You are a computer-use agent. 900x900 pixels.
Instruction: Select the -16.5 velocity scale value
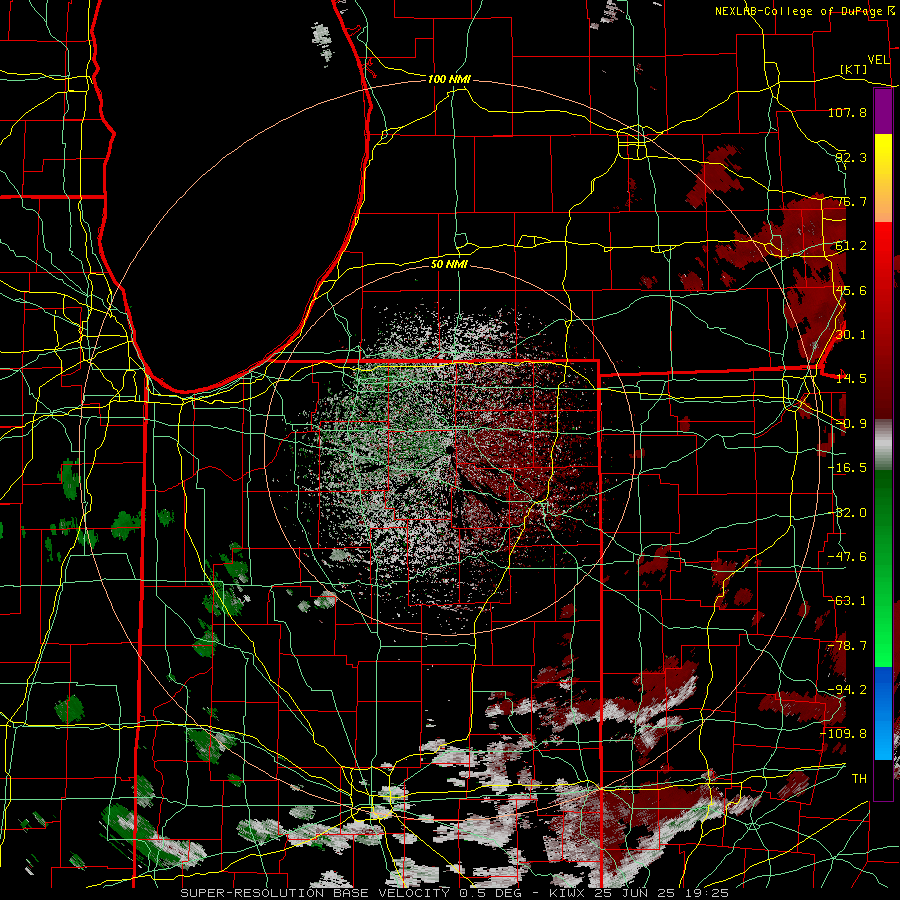[x=847, y=468]
